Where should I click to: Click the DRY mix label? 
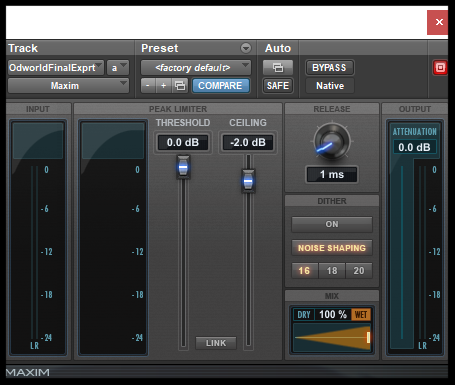[304, 315]
